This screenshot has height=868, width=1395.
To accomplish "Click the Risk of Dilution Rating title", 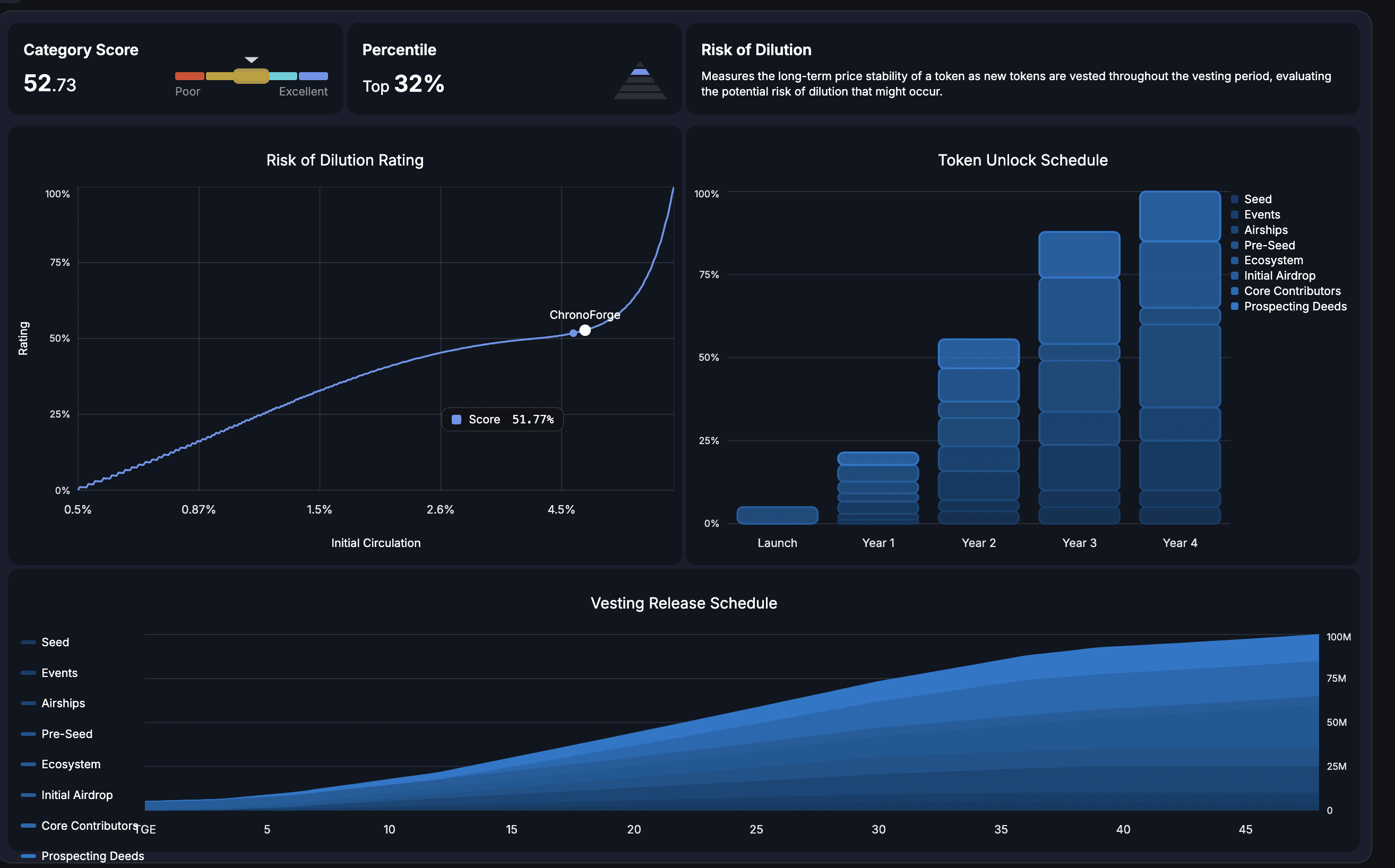I will click(345, 160).
